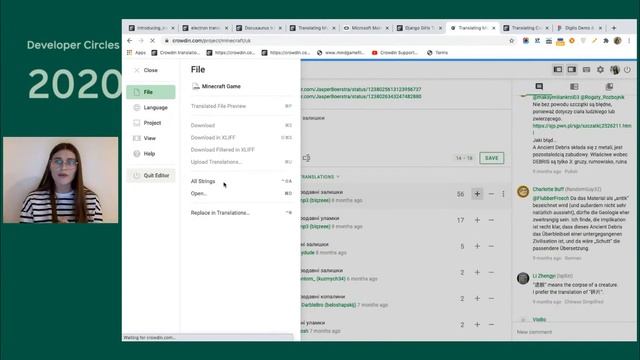The image size is (640, 360).
Task: Open the Language menu section
Action: tap(151, 107)
